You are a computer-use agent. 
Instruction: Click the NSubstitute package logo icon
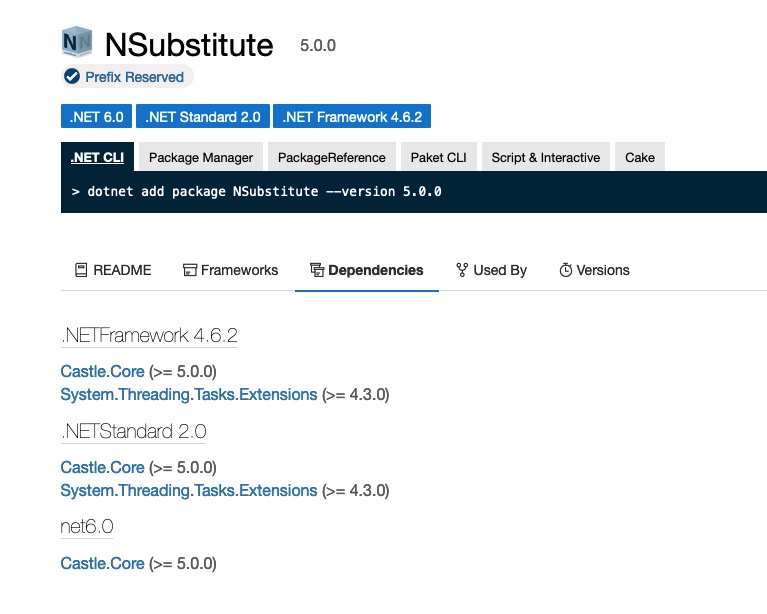pos(77,42)
